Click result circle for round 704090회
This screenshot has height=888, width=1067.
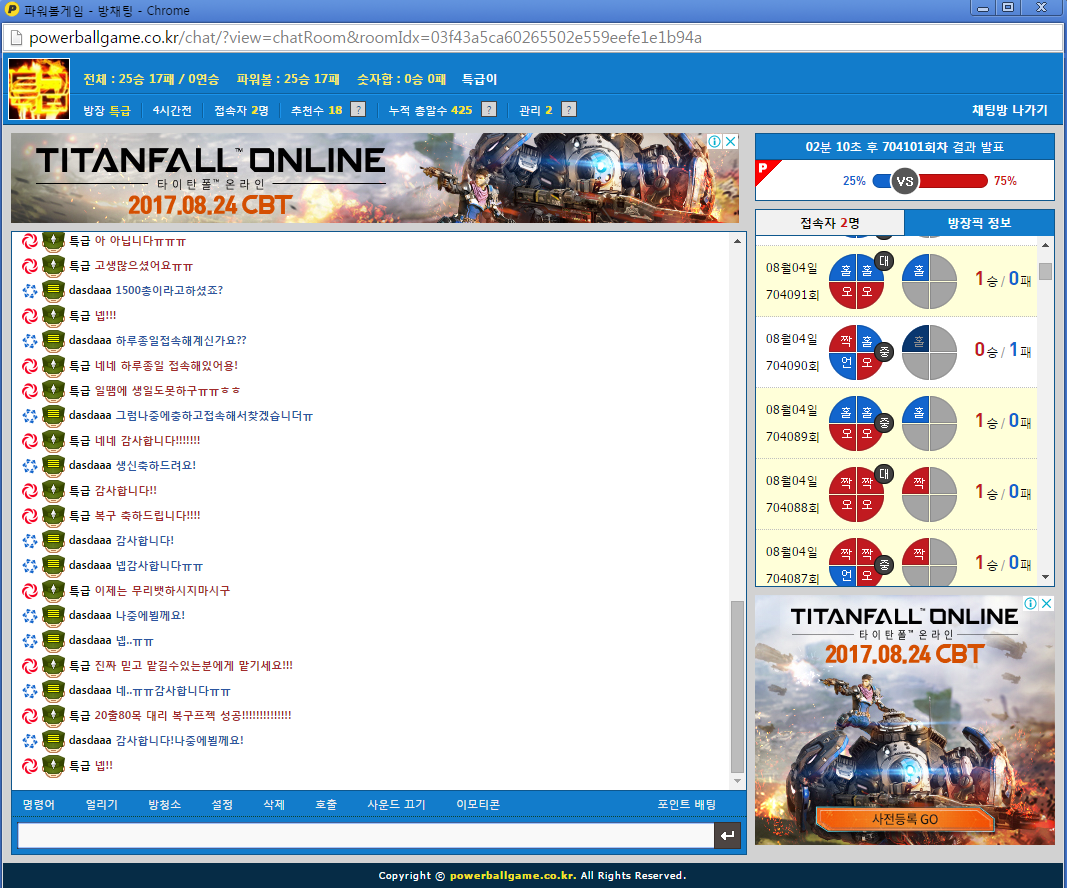[856, 352]
